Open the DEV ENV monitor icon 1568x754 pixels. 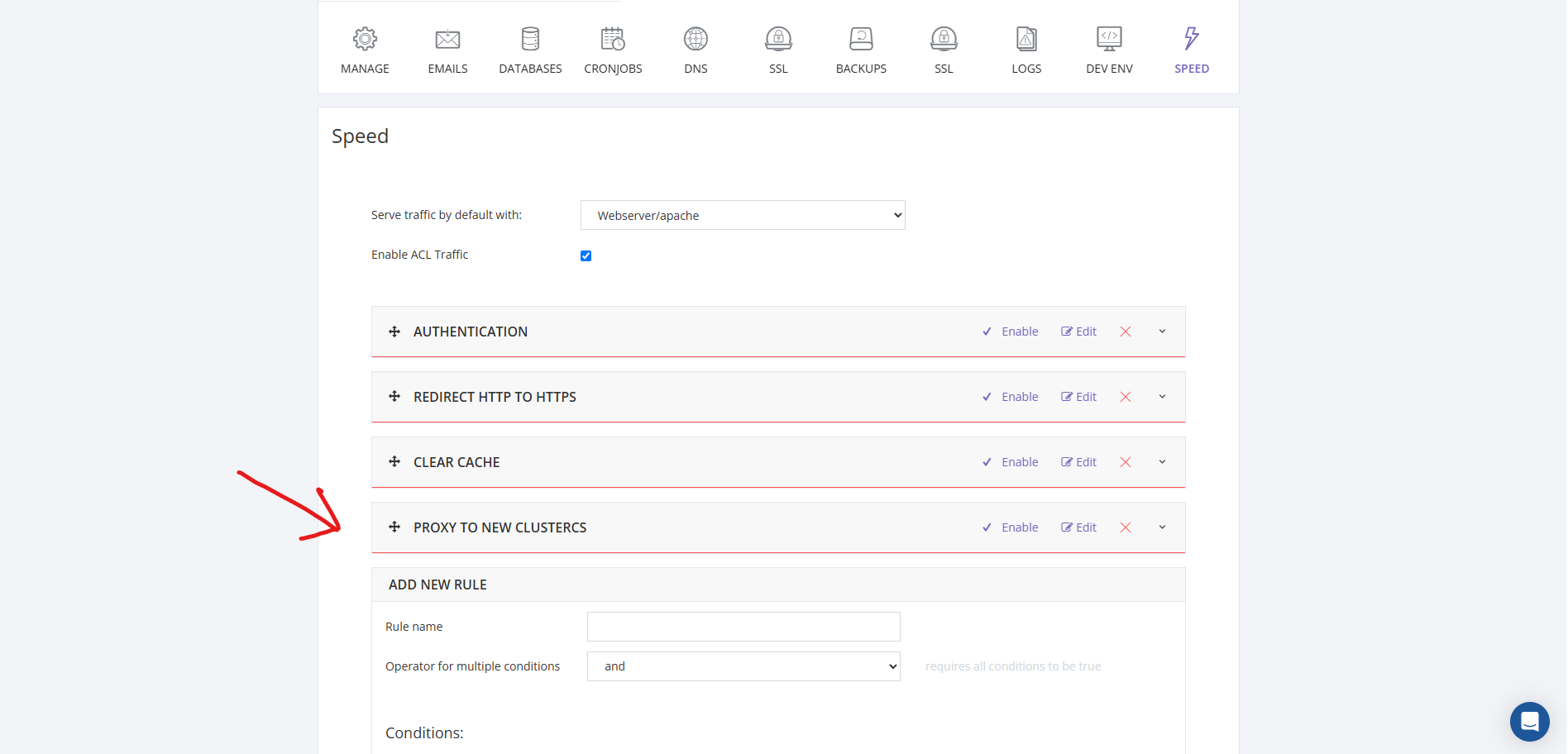click(1109, 39)
